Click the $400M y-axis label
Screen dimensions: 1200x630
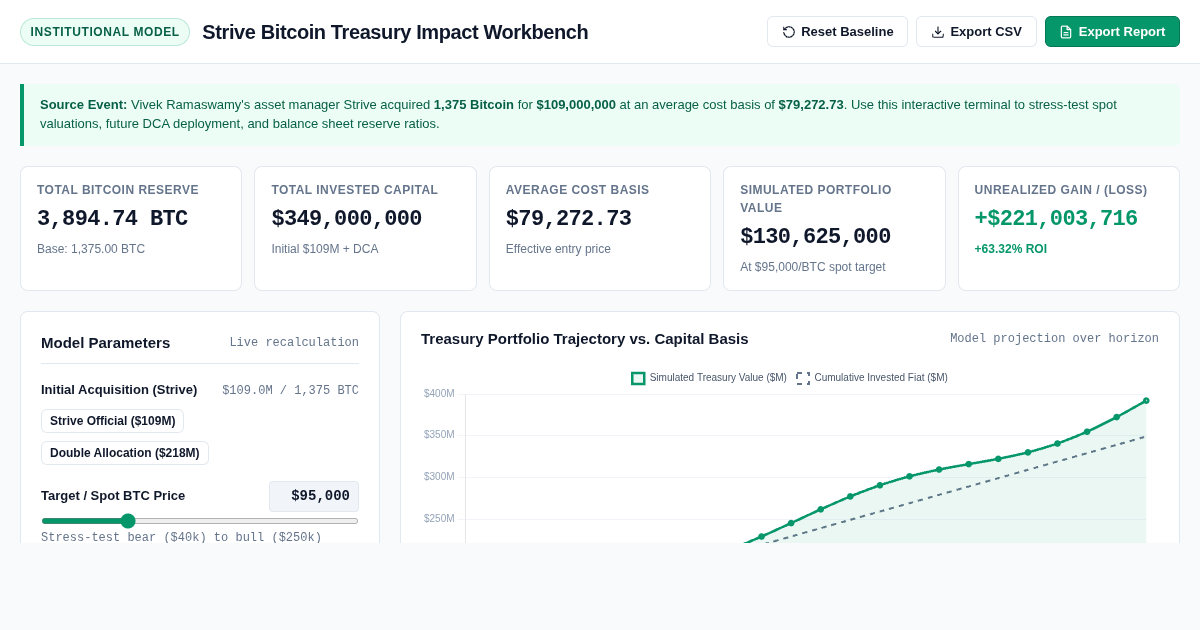point(439,393)
